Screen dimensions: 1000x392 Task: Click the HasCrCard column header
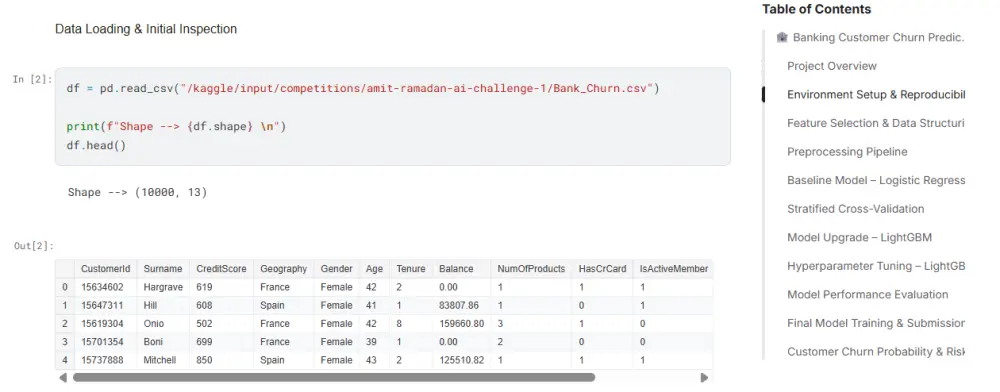coord(603,269)
